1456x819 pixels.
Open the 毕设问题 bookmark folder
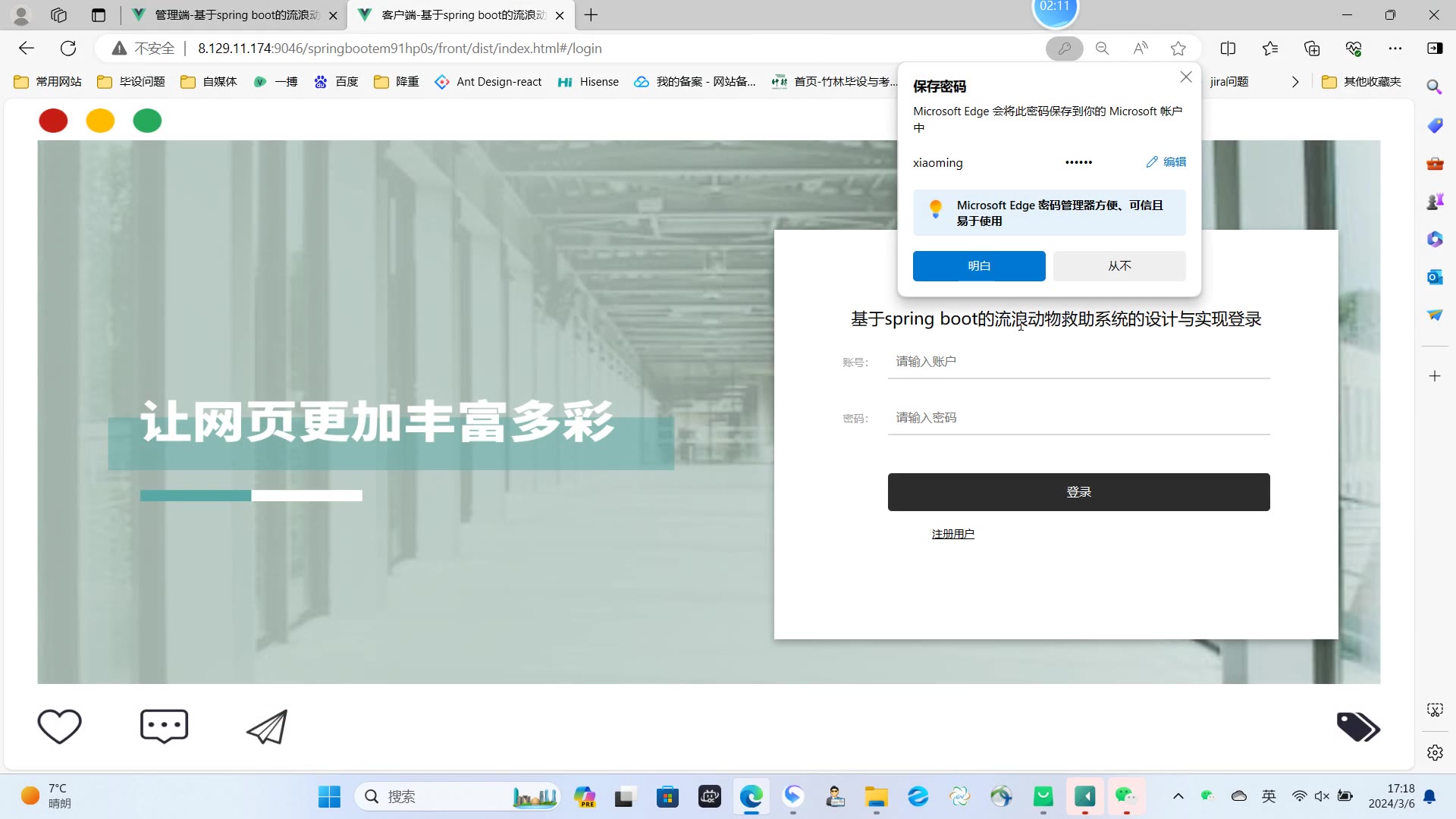[131, 82]
